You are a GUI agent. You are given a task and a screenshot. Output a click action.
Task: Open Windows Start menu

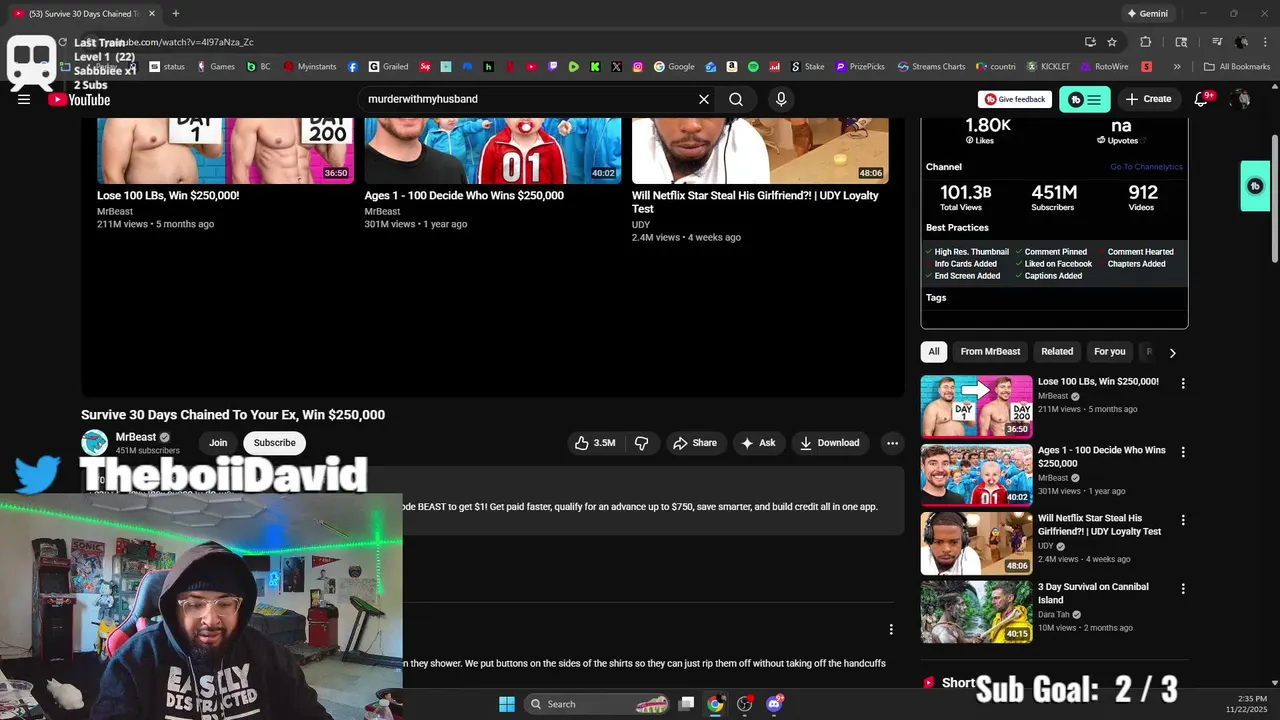[x=507, y=704]
